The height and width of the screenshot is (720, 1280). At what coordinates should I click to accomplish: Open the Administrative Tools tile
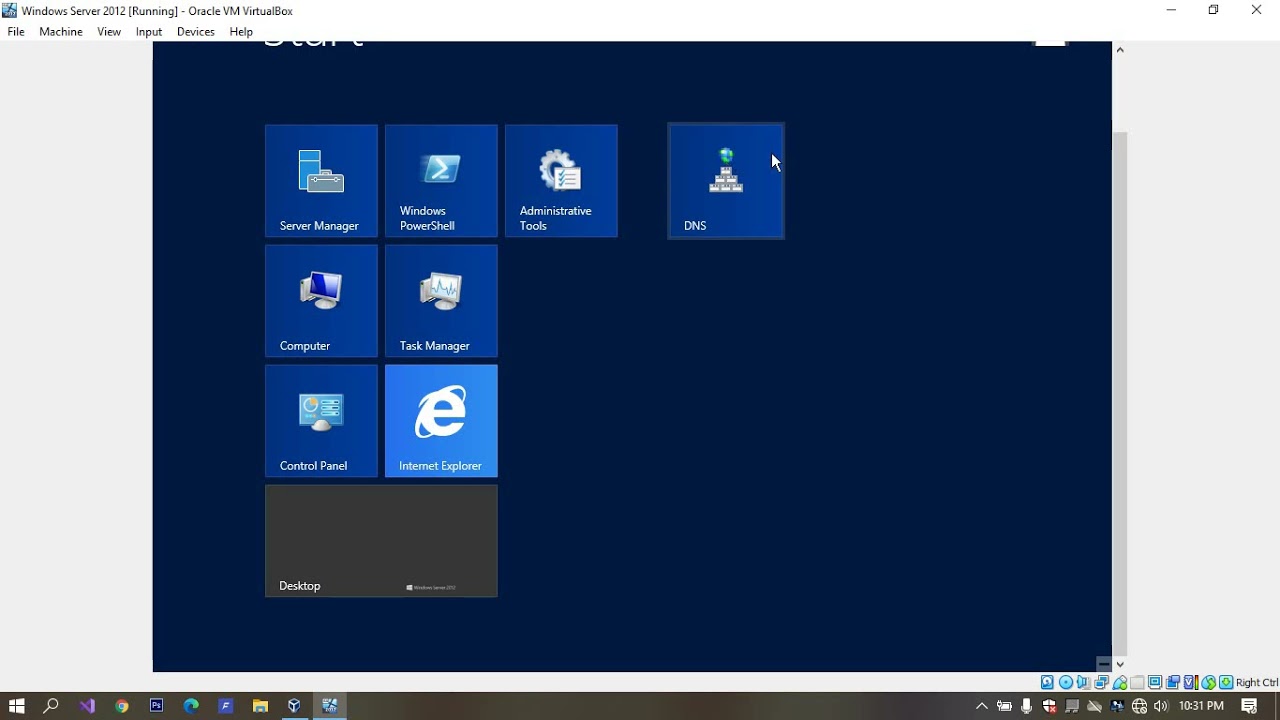coord(561,181)
